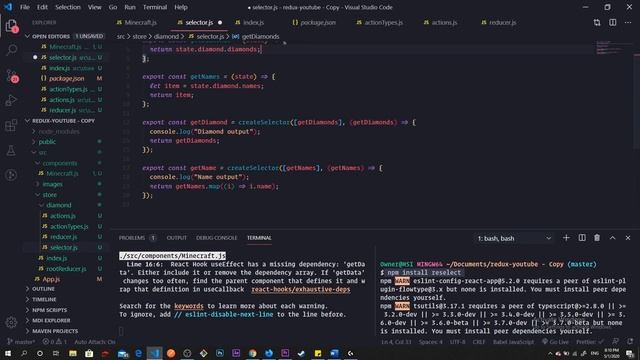
Task: Open editor More Actions ellipsis menu
Action: coord(628,23)
